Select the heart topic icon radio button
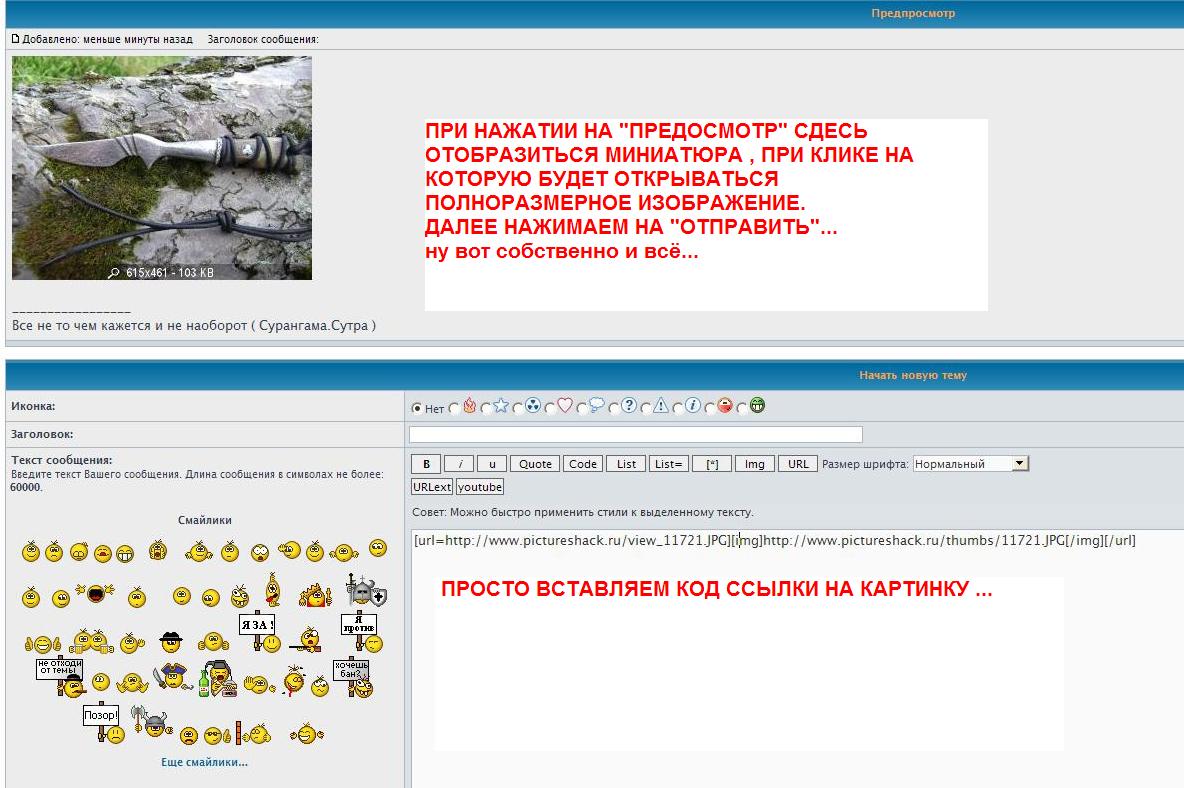1184x788 pixels. click(550, 408)
